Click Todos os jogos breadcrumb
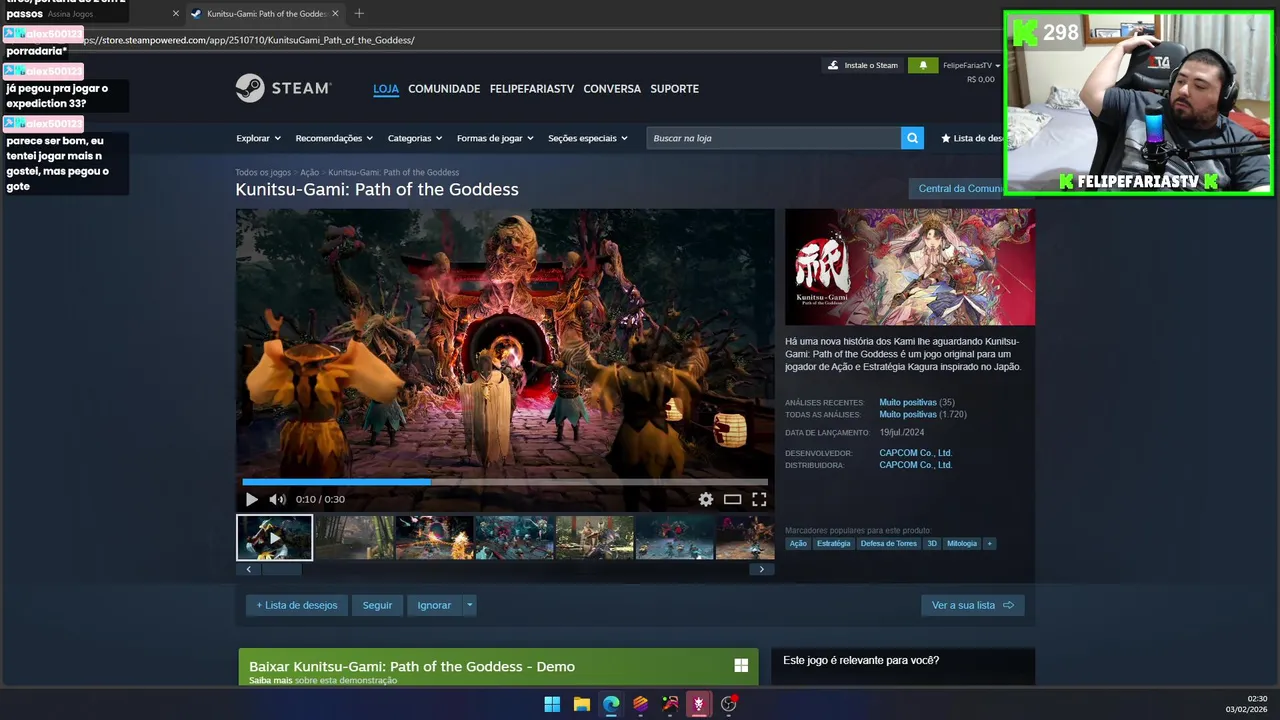 pos(263,172)
